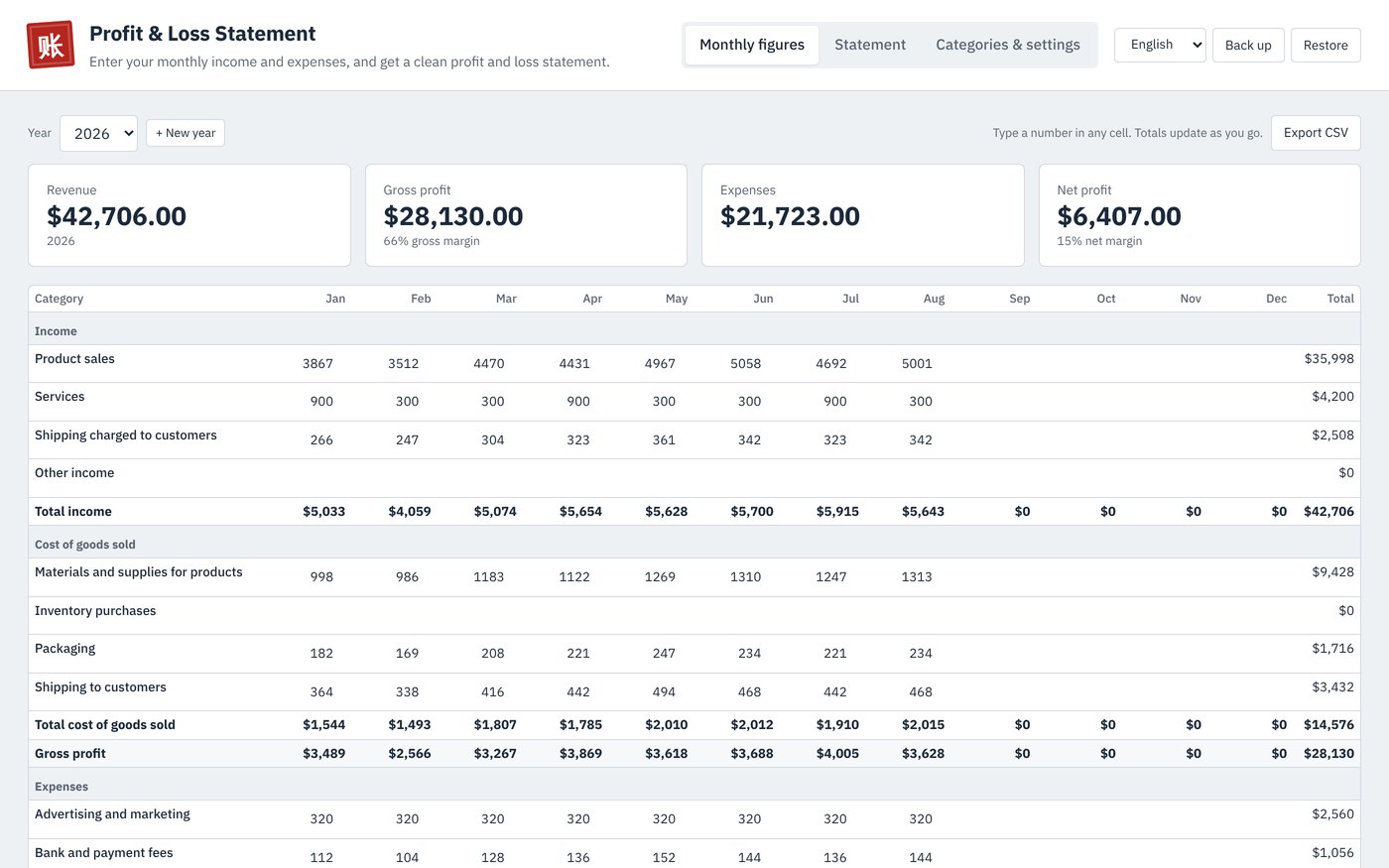The width and height of the screenshot is (1389, 868).
Task: Click Total income total $42,706
Action: (x=1328, y=512)
